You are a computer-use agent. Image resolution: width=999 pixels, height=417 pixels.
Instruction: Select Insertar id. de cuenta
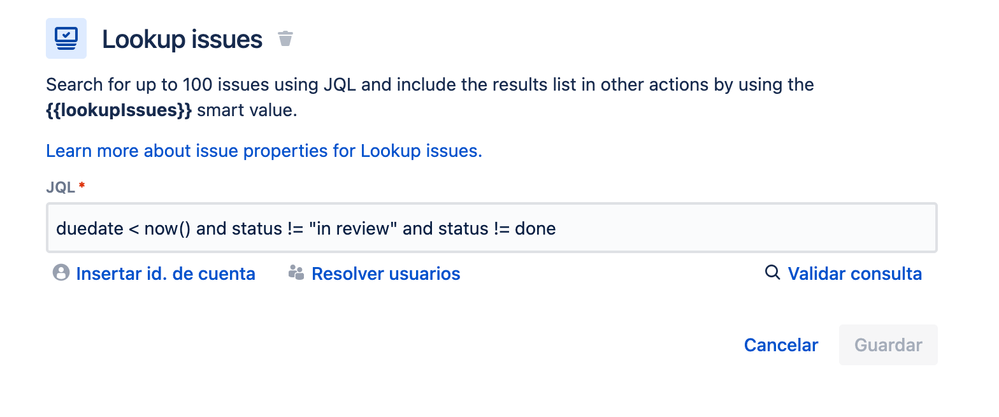point(166,274)
